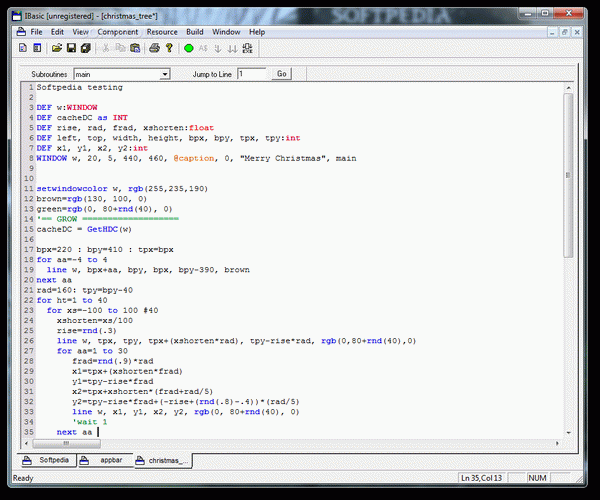Click the double down-arrow step icon
Image resolution: width=600 pixels, height=500 pixels.
coord(232,49)
